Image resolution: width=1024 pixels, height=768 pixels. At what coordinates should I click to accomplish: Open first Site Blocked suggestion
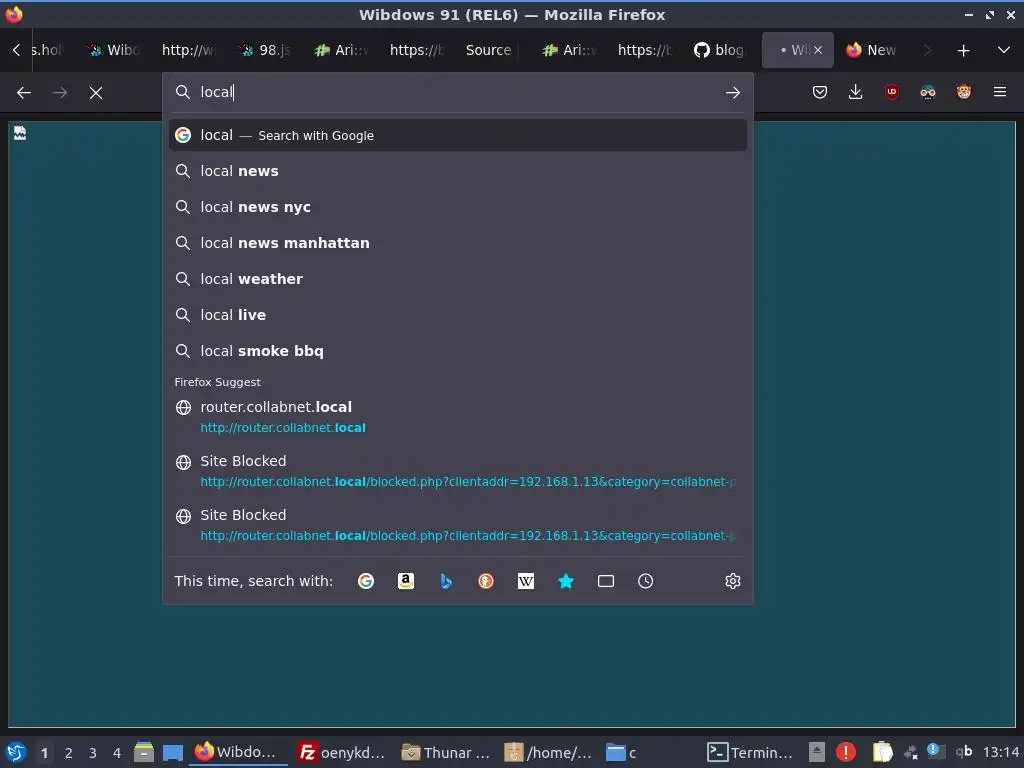pos(458,471)
